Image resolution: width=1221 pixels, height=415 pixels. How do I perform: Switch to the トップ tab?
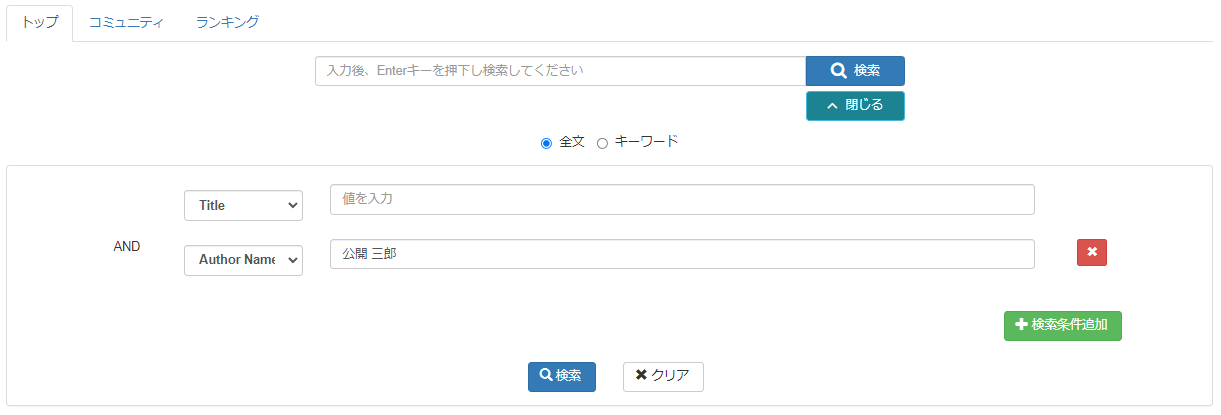click(40, 22)
